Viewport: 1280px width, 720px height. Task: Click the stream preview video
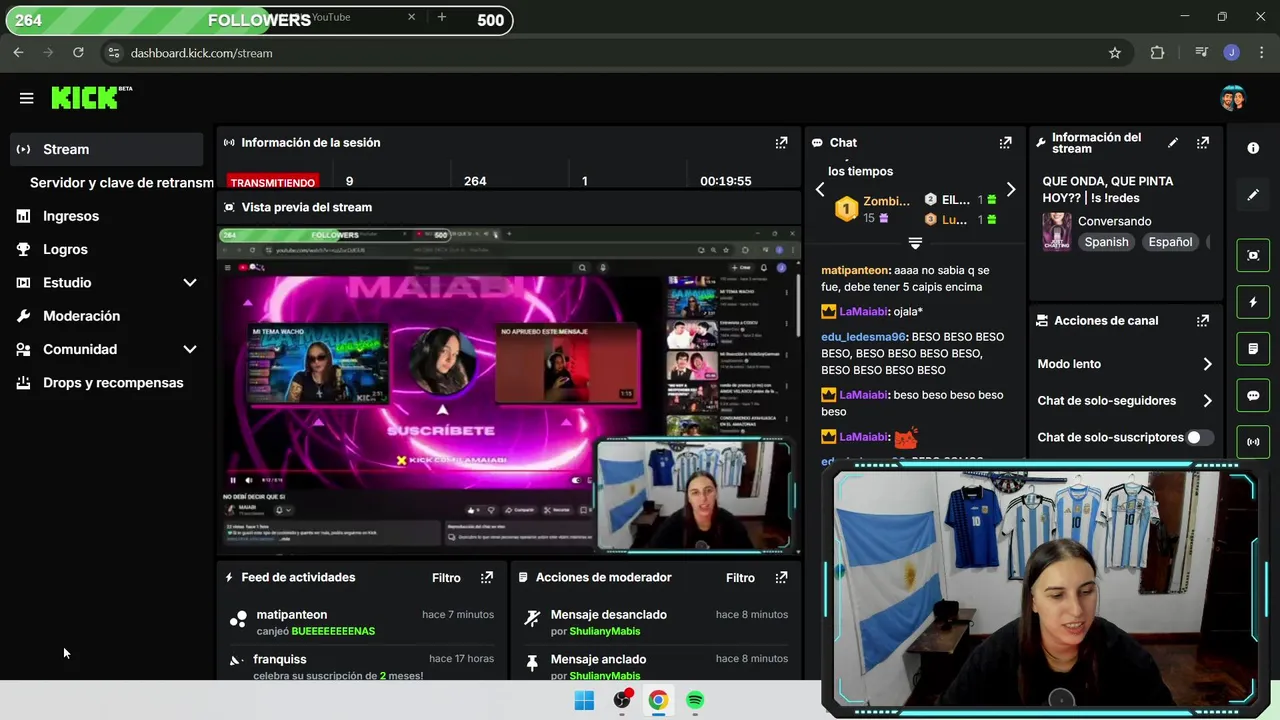[x=509, y=389]
